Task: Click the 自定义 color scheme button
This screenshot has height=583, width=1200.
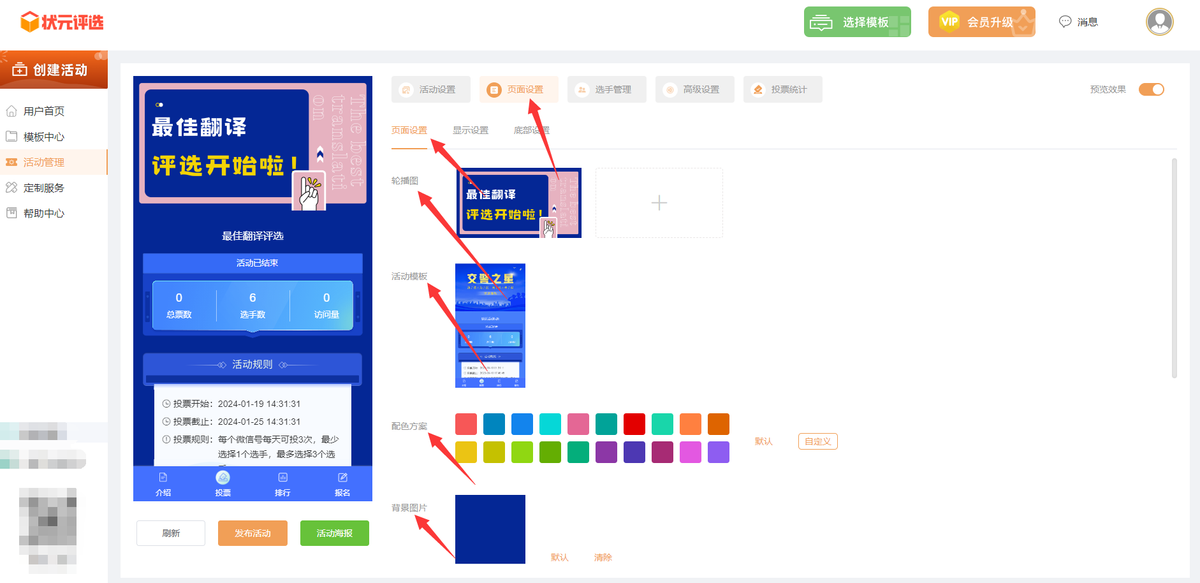Action: (817, 441)
